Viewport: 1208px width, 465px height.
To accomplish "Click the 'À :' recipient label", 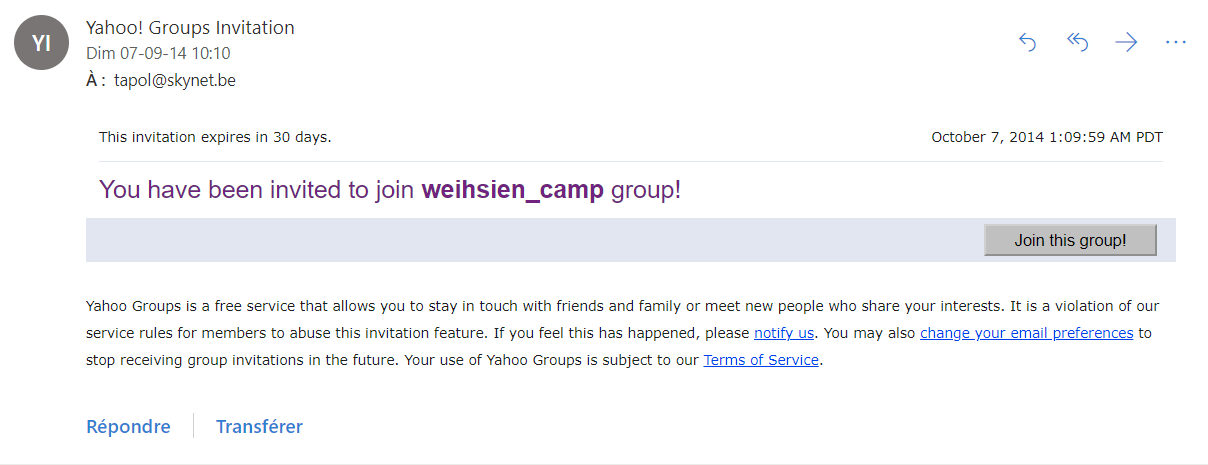I will [96, 80].
